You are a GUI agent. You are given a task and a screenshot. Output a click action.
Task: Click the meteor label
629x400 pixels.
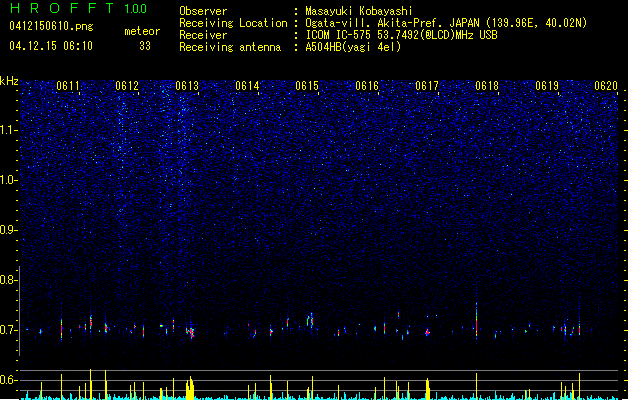click(x=142, y=31)
